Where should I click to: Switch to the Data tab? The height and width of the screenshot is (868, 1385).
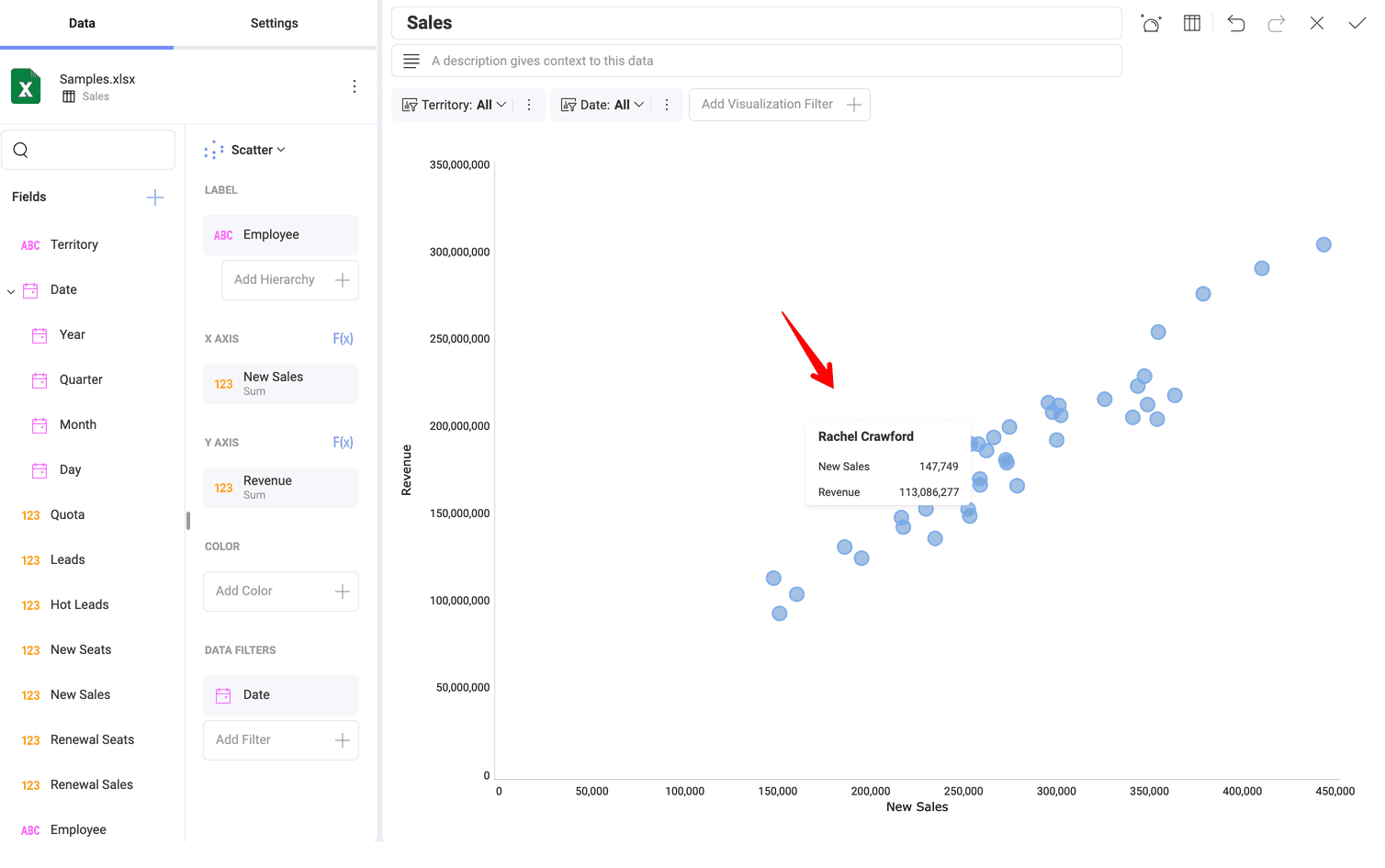[82, 23]
